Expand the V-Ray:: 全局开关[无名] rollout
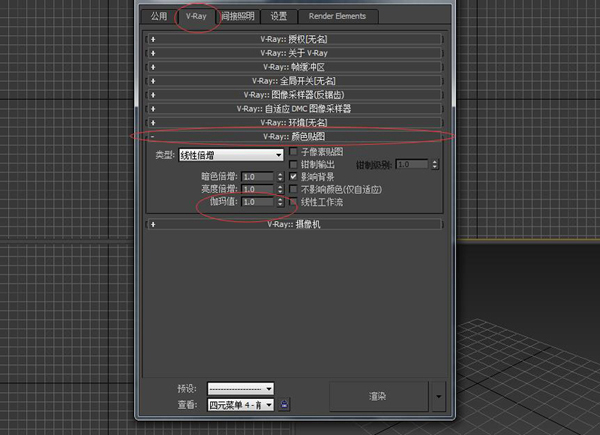 pos(294,81)
